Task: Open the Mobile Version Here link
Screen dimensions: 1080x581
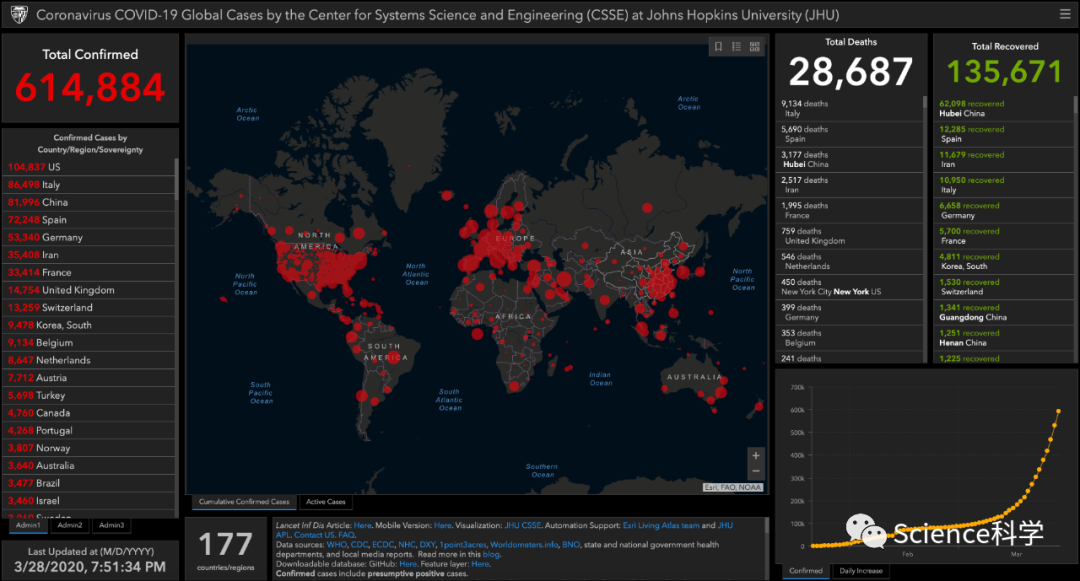Action: point(442,525)
